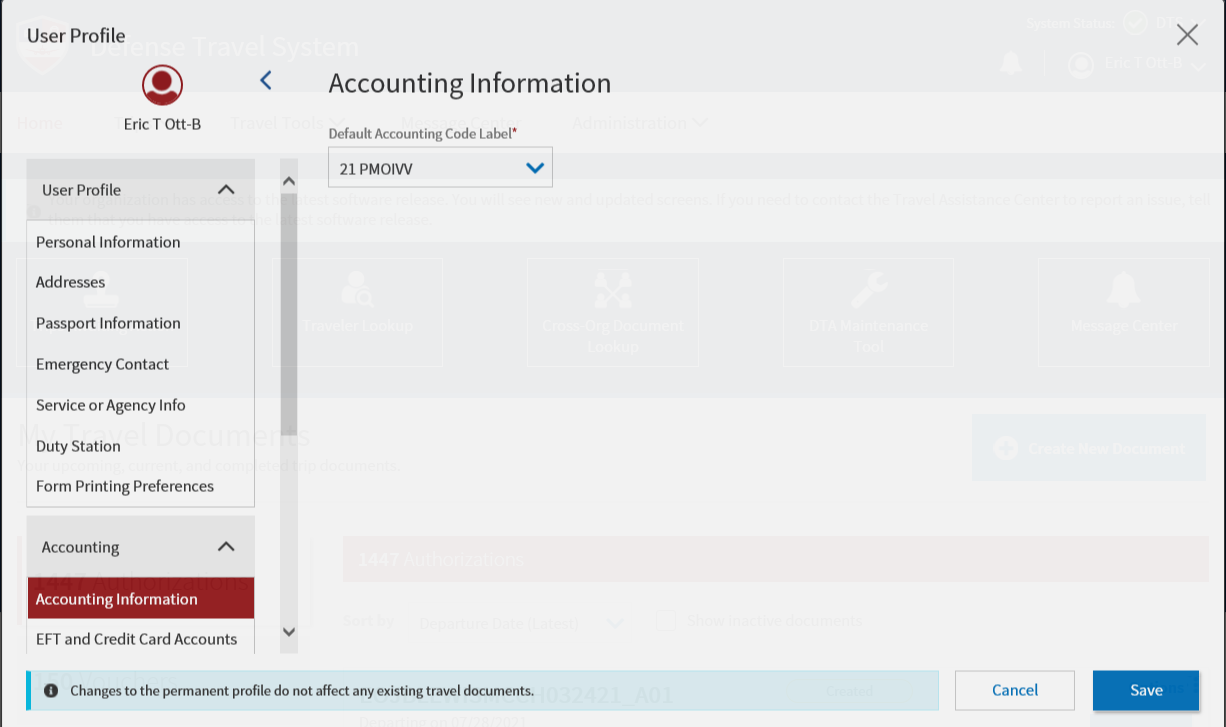Open Duty Station page
Viewport: 1226px width, 727px height.
(78, 446)
